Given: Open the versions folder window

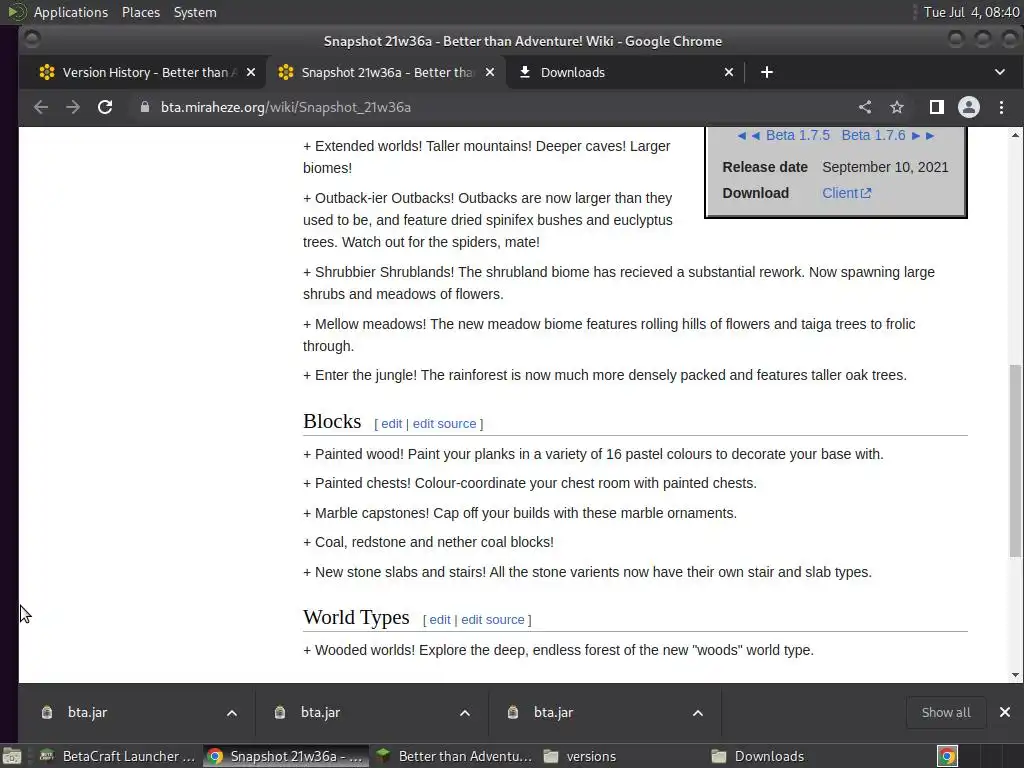Looking at the screenshot, I should pyautogui.click(x=620, y=756).
